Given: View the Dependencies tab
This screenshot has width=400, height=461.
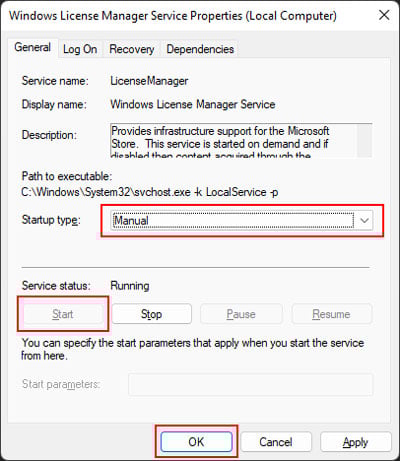Looking at the screenshot, I should click(200, 49).
